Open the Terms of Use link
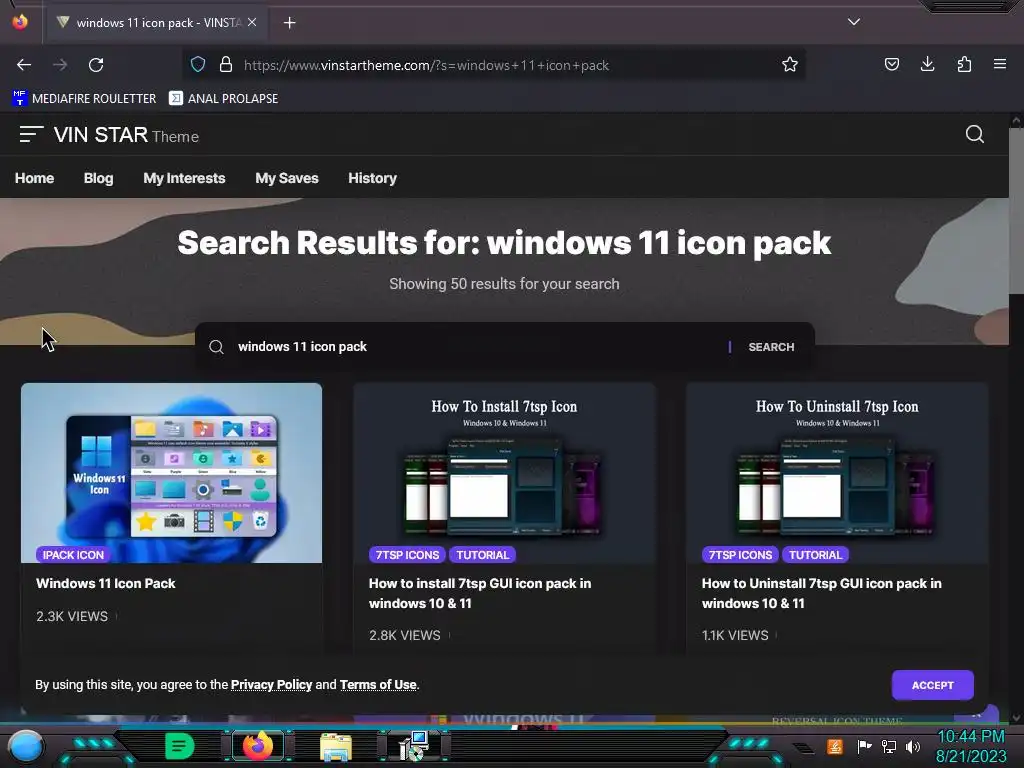This screenshot has height=768, width=1024. point(378,685)
